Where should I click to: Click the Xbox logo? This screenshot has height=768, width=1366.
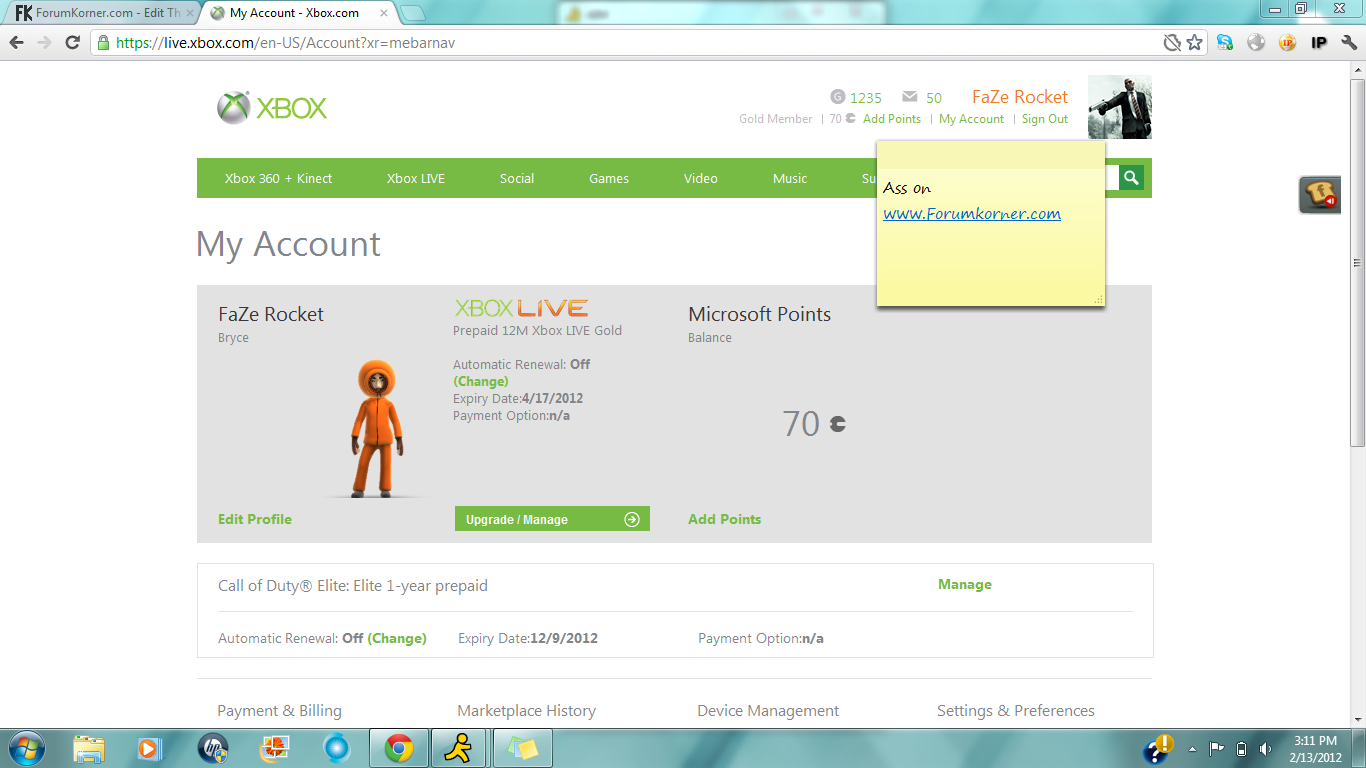[272, 108]
